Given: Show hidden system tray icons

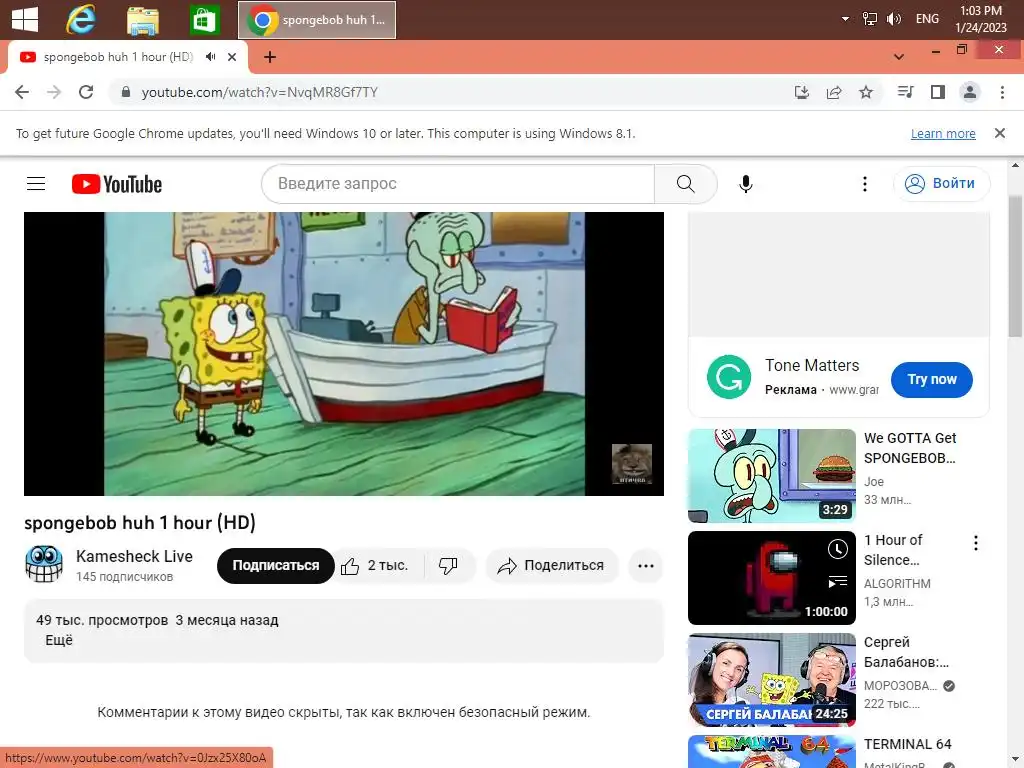Looking at the screenshot, I should point(845,19).
